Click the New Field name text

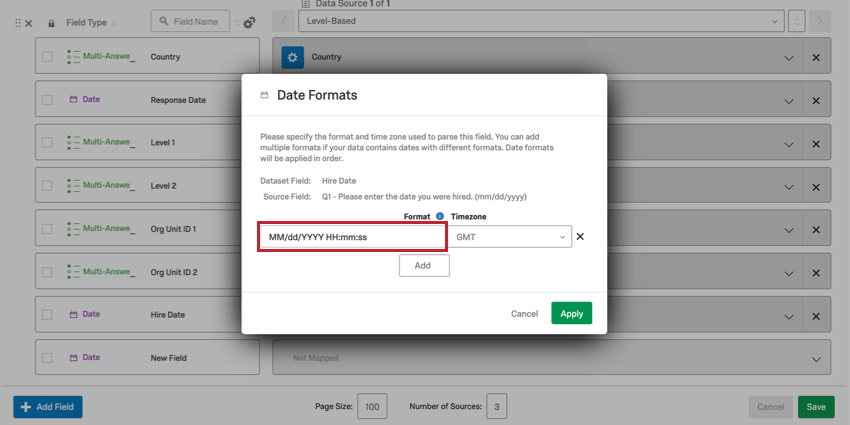tap(168, 358)
